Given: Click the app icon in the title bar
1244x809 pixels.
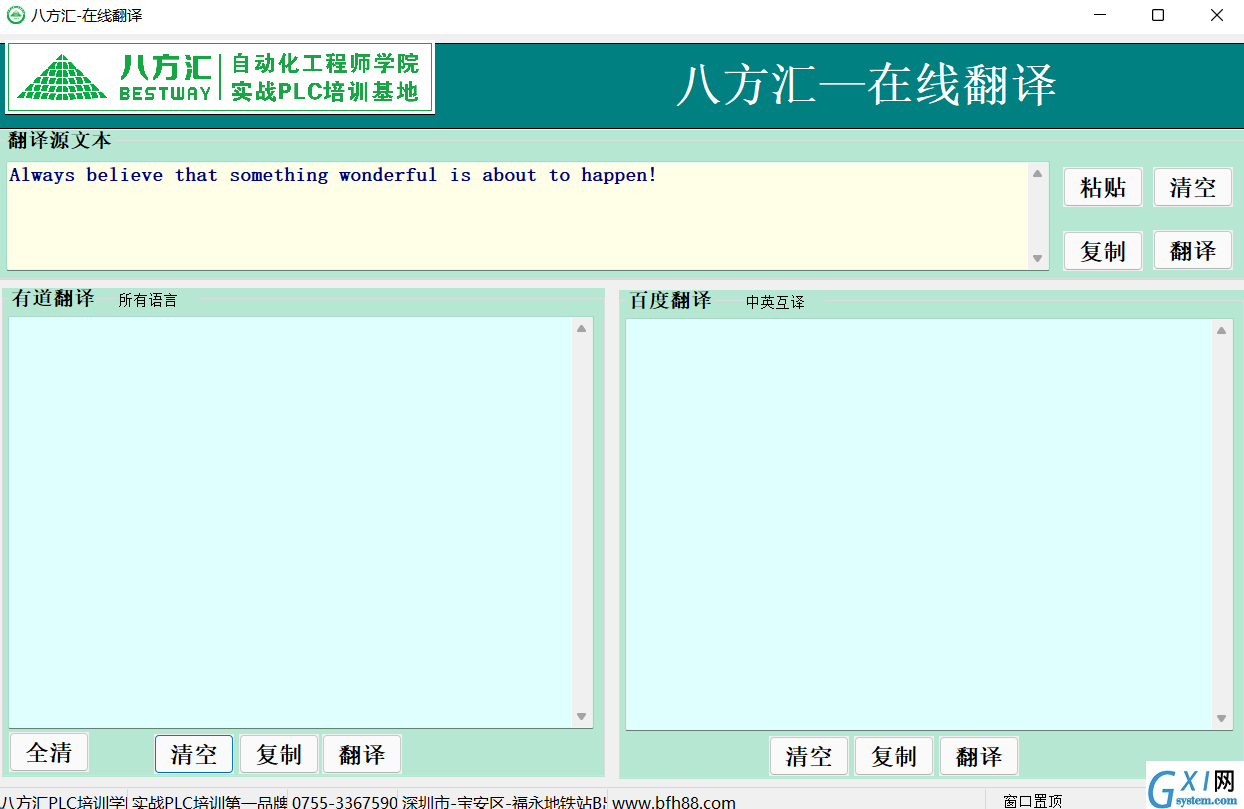Looking at the screenshot, I should click(x=16, y=15).
